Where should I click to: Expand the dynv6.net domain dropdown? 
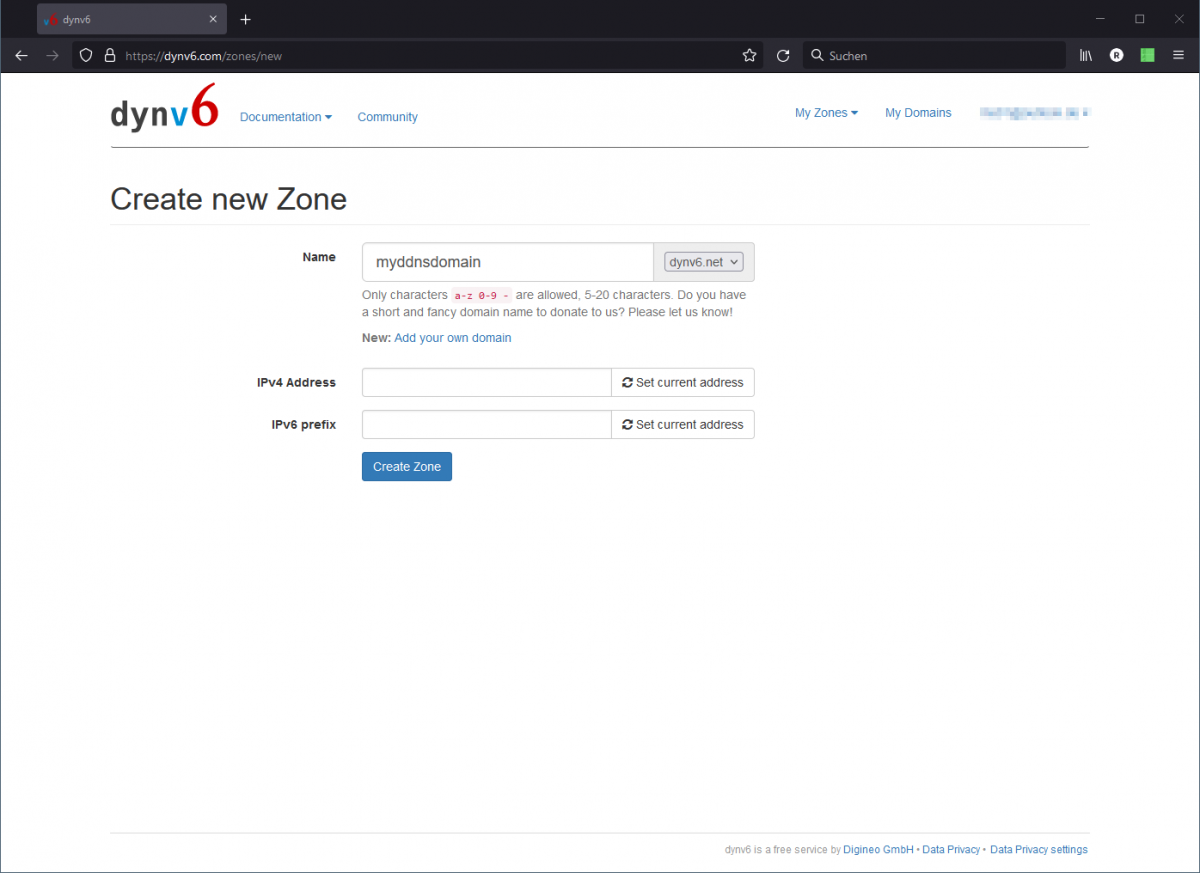click(704, 262)
